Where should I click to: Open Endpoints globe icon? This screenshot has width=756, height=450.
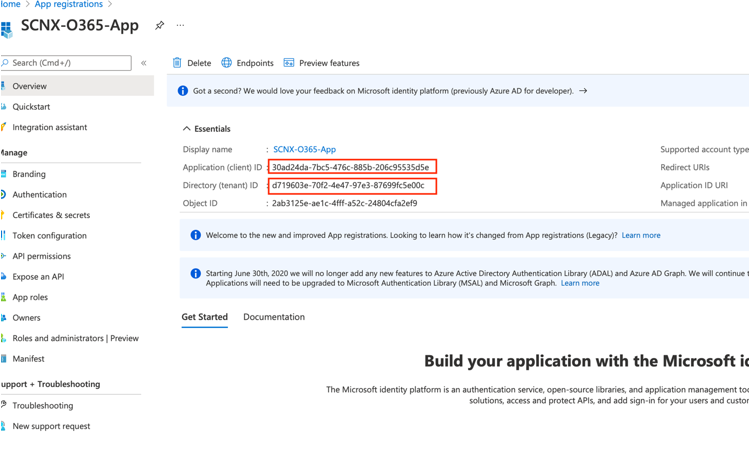227,63
